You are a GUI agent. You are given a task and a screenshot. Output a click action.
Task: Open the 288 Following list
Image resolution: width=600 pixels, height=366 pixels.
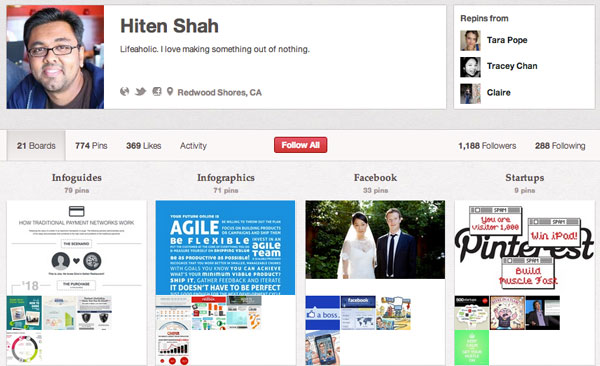tap(560, 145)
